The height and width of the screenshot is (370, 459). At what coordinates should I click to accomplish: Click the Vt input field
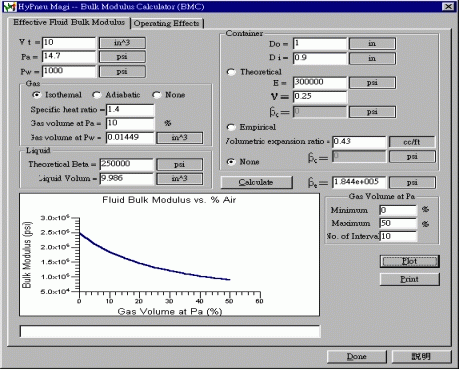point(69,43)
